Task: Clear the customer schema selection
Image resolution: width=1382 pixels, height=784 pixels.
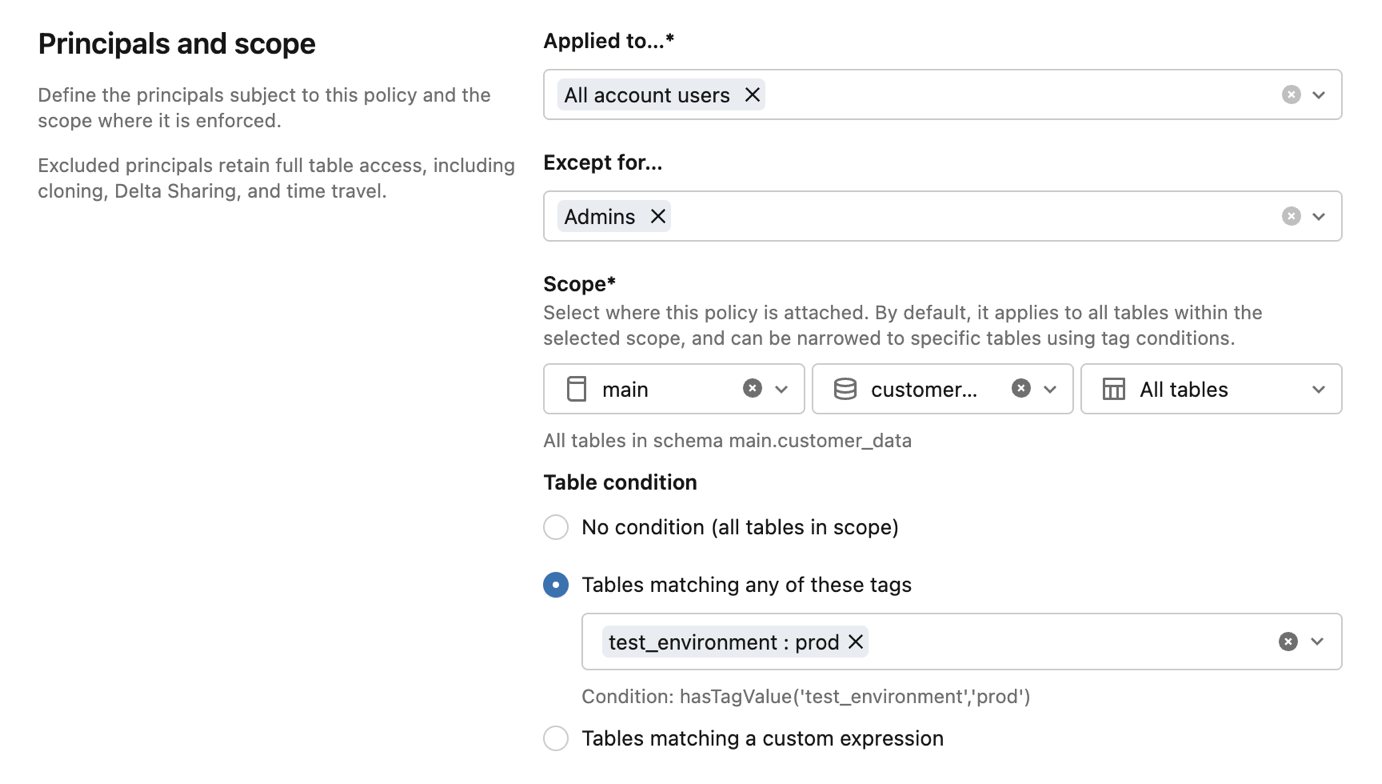Action: 1021,389
